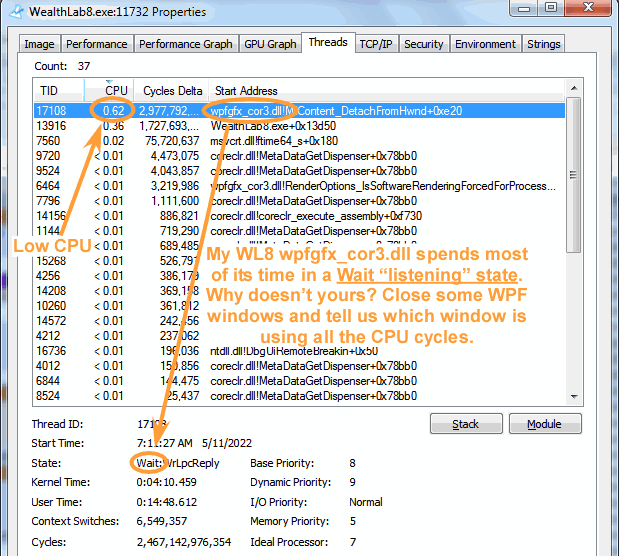
Task: Select thread row TID 9524
Action: [299, 171]
